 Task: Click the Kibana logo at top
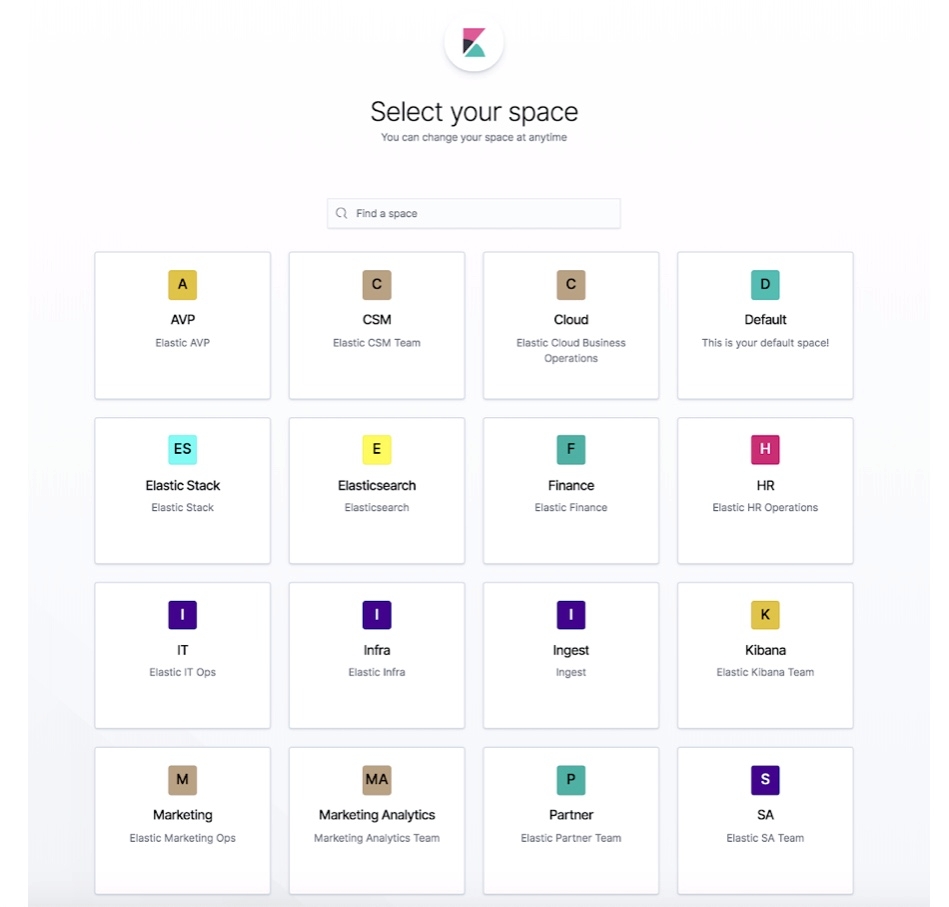(x=474, y=42)
